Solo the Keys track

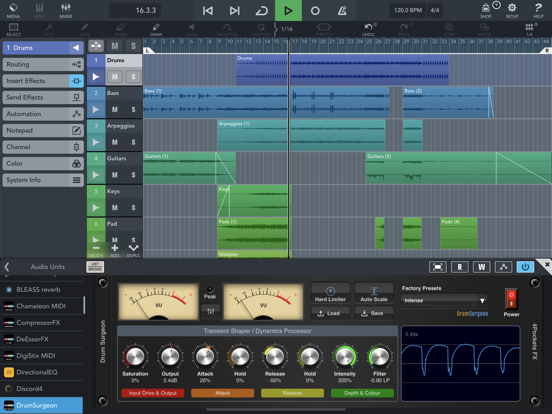(133, 207)
